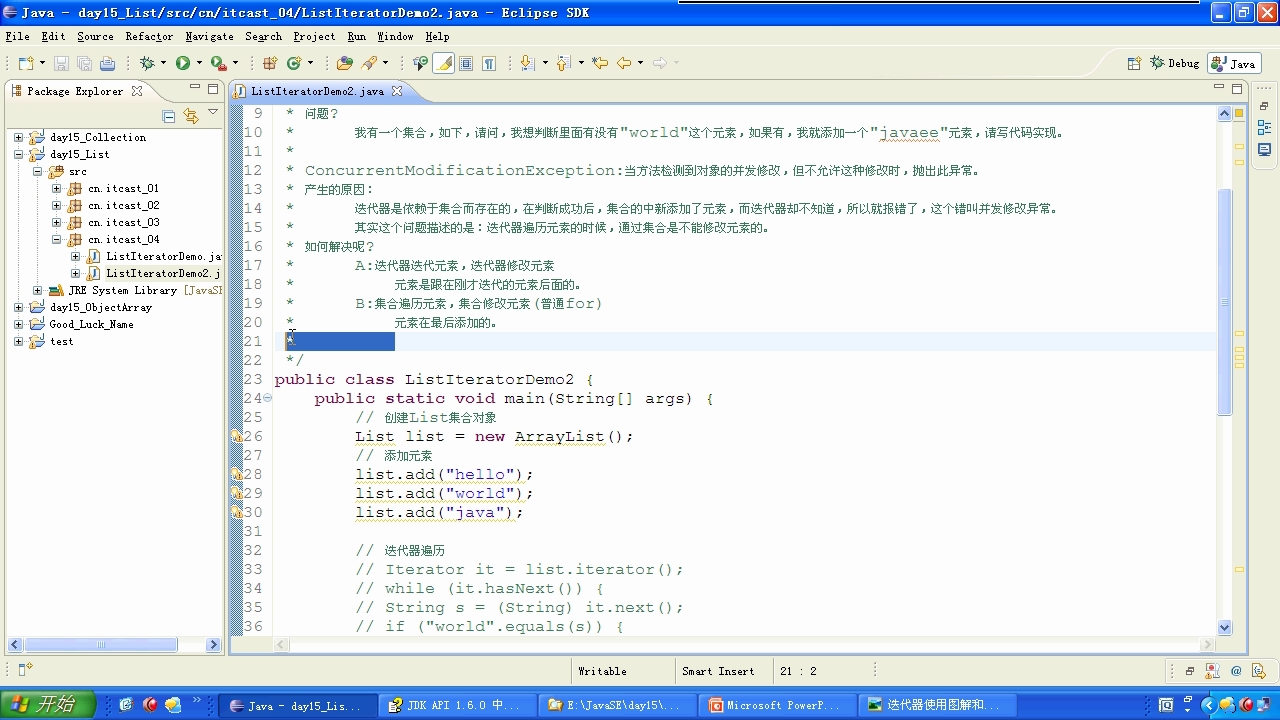Click the Save All toolbar icon
The image size is (1280, 720).
tap(84, 63)
